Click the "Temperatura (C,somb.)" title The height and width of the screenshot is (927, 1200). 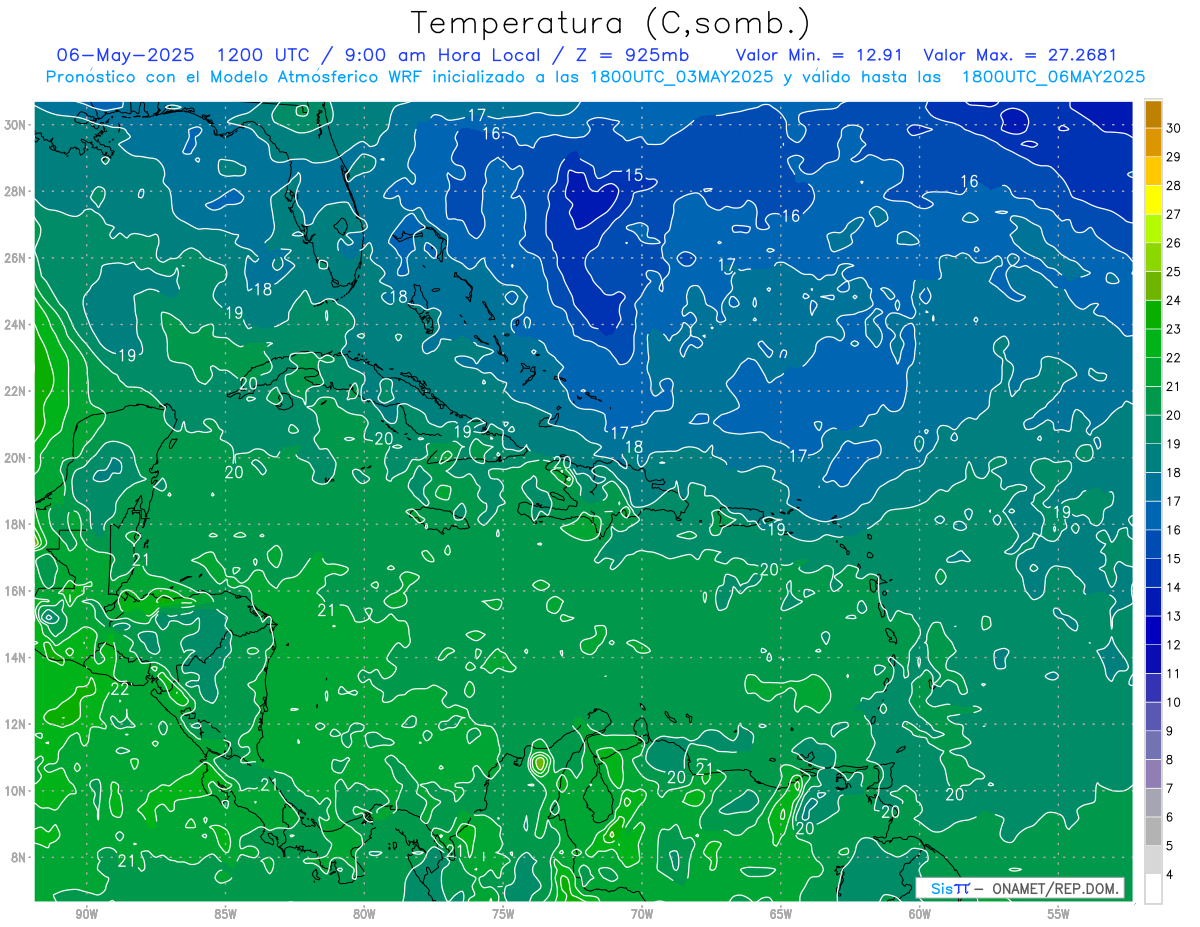(611, 23)
